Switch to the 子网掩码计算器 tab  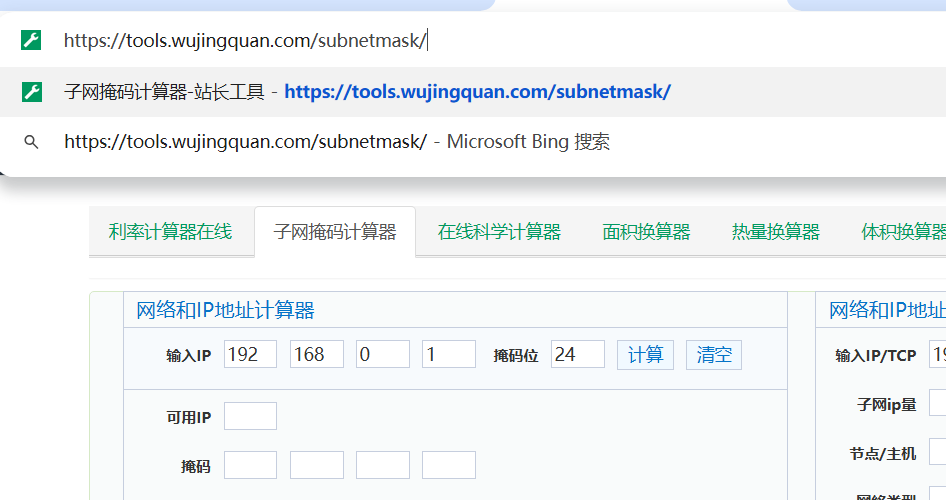click(335, 232)
